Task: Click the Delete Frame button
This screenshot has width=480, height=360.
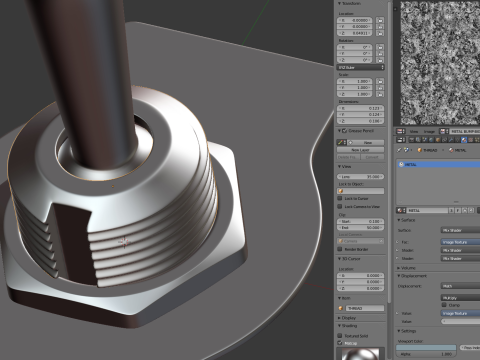Action: click(348, 157)
